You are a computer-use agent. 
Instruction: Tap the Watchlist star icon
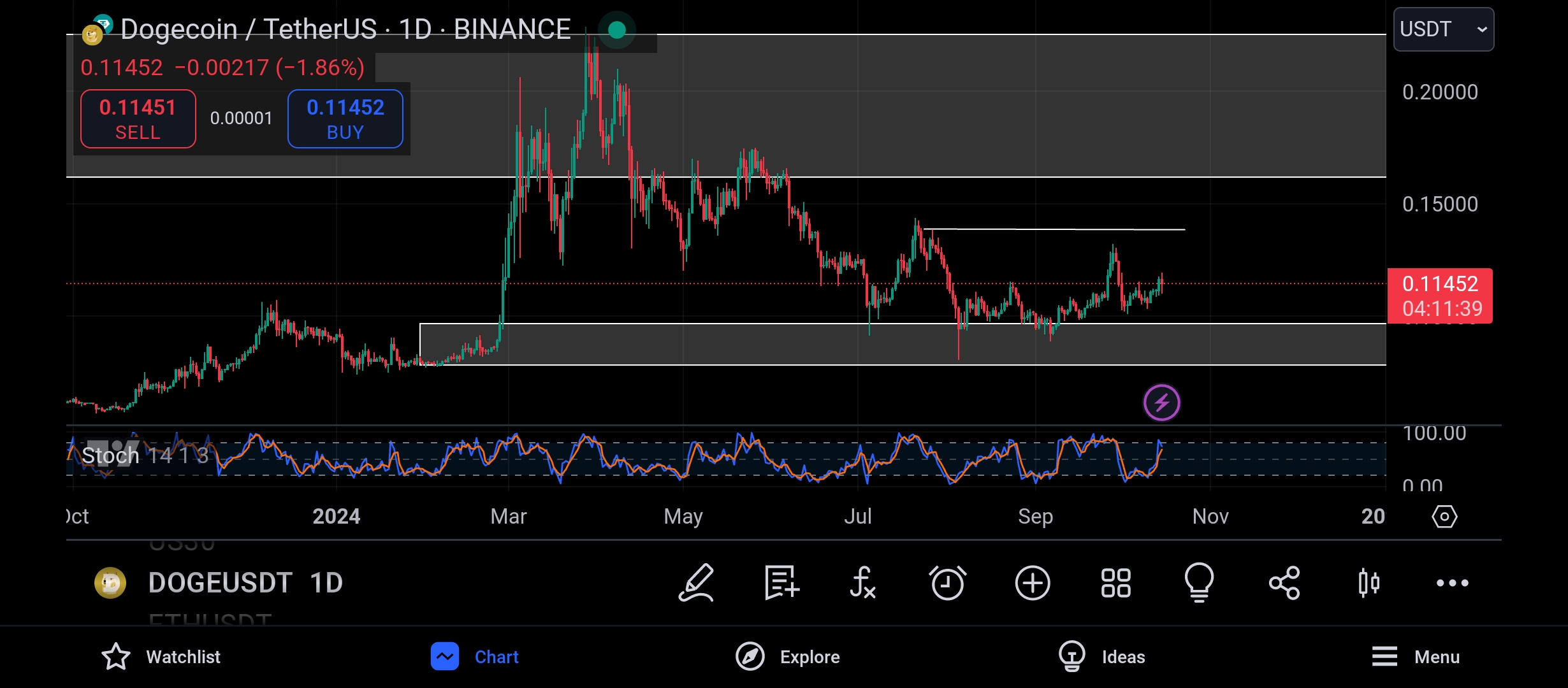click(116, 657)
